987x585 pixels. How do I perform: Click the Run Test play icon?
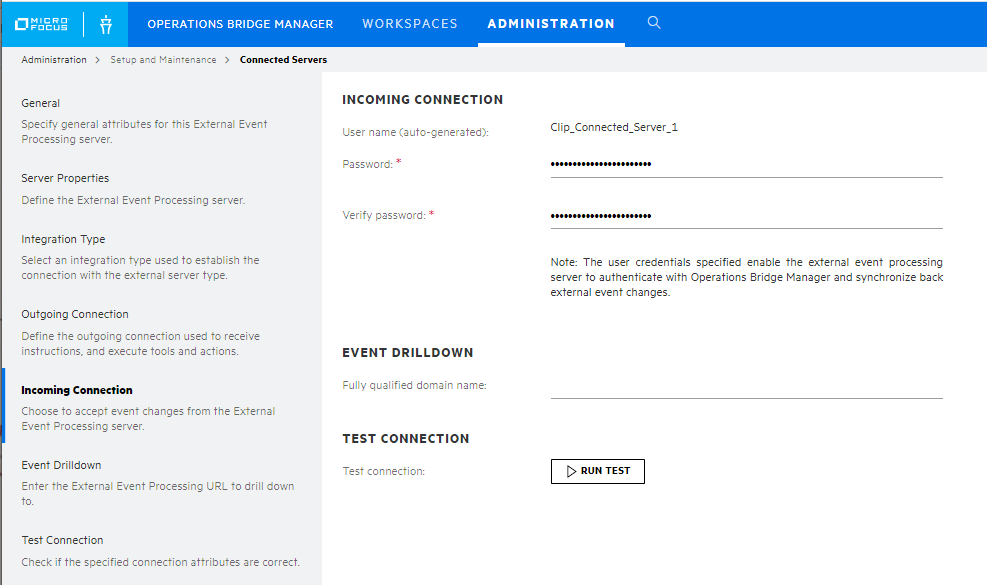point(571,471)
